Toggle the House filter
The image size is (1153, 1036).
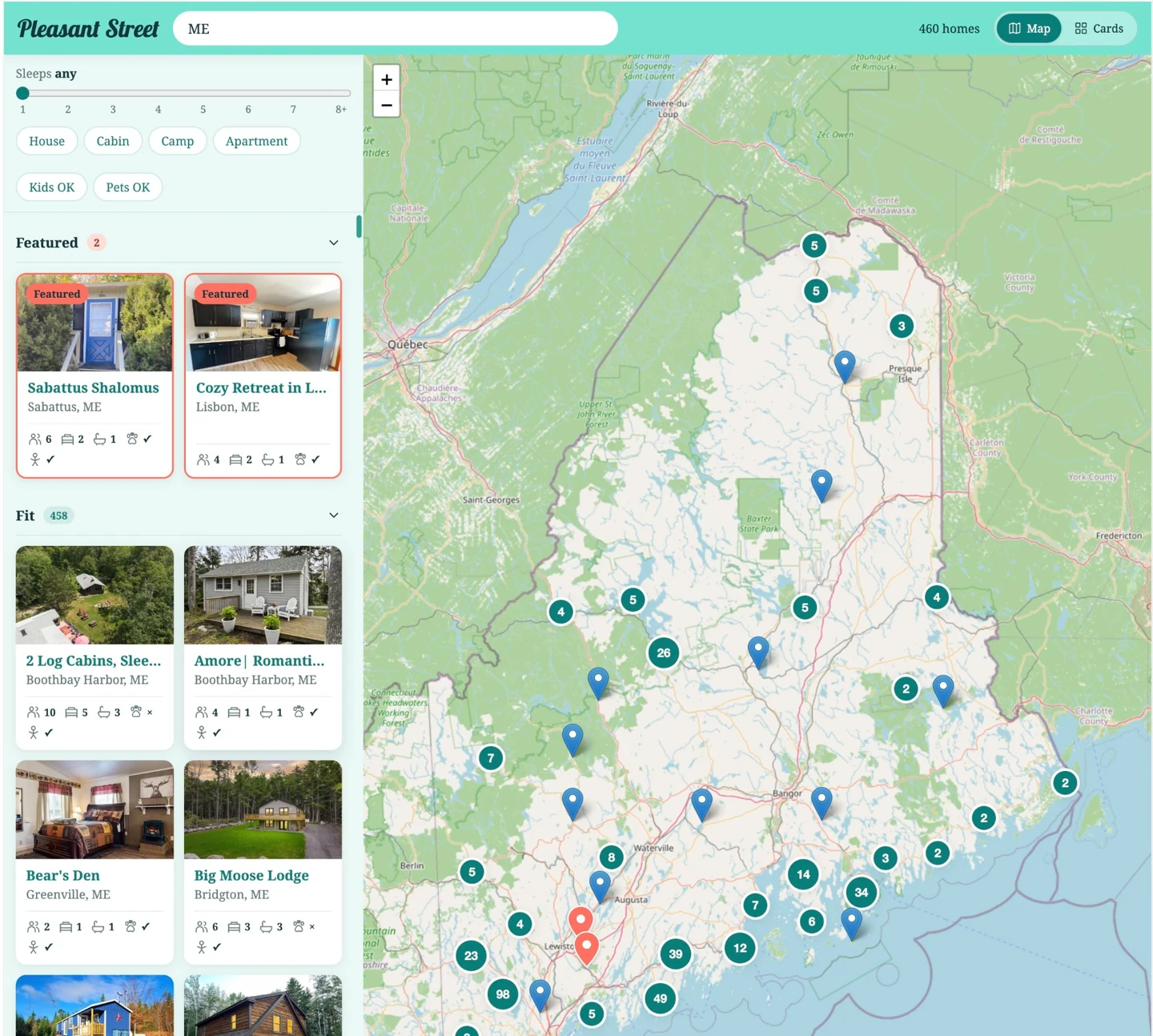(x=46, y=141)
